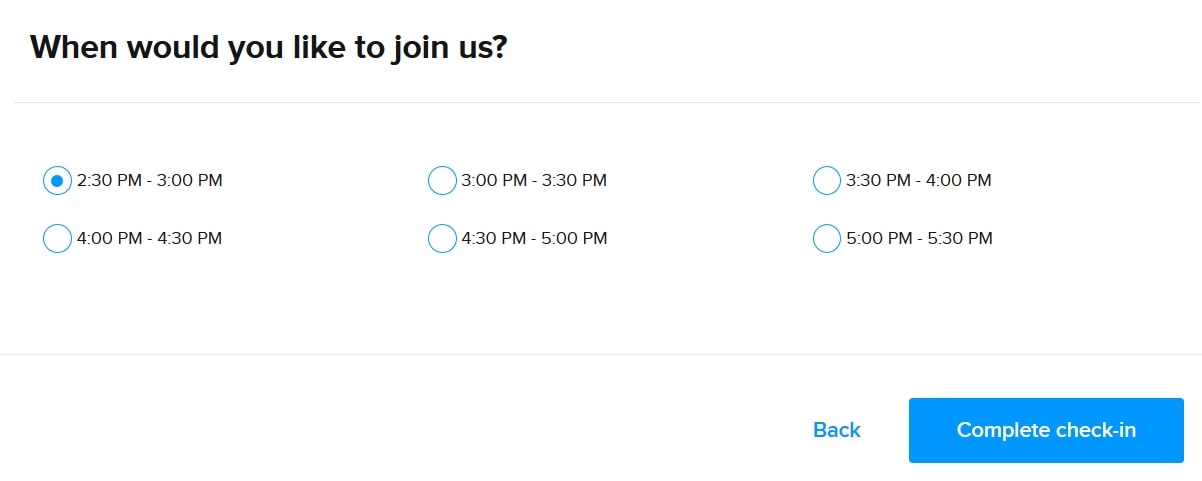Click the "4:00 PM - 4:30 PM" label text
The image size is (1202, 481).
click(149, 239)
